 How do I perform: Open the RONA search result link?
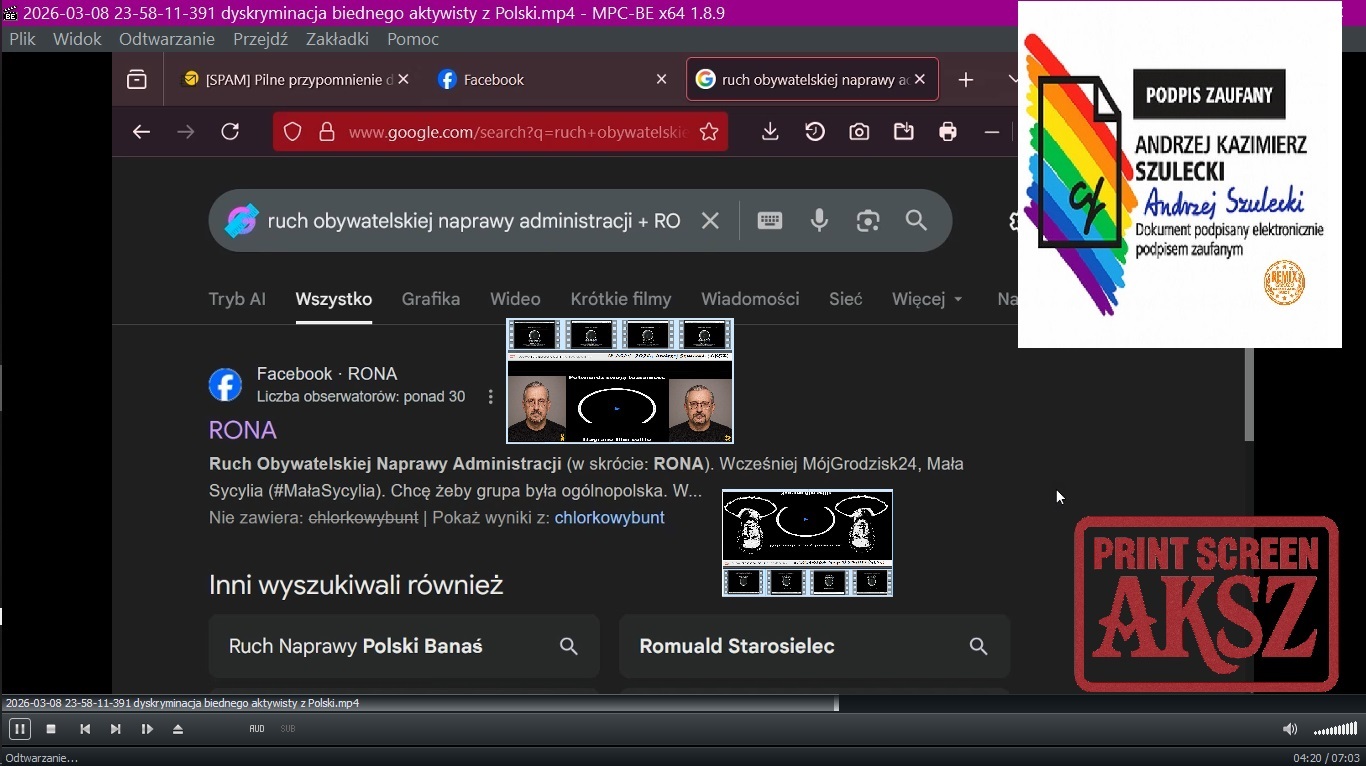[x=243, y=430]
